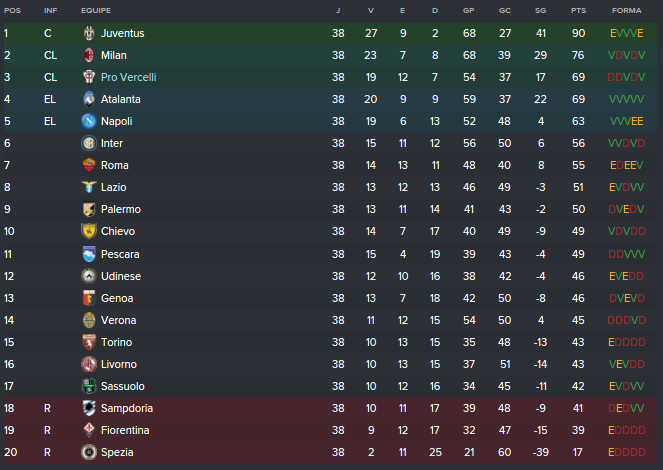
Task: Open the Pro Vercelli team link
Action: tap(128, 77)
